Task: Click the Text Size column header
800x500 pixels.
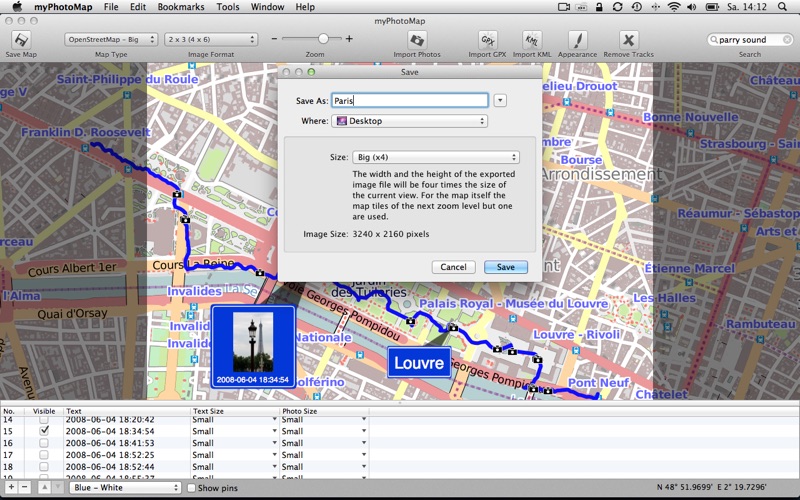Action: [x=235, y=411]
